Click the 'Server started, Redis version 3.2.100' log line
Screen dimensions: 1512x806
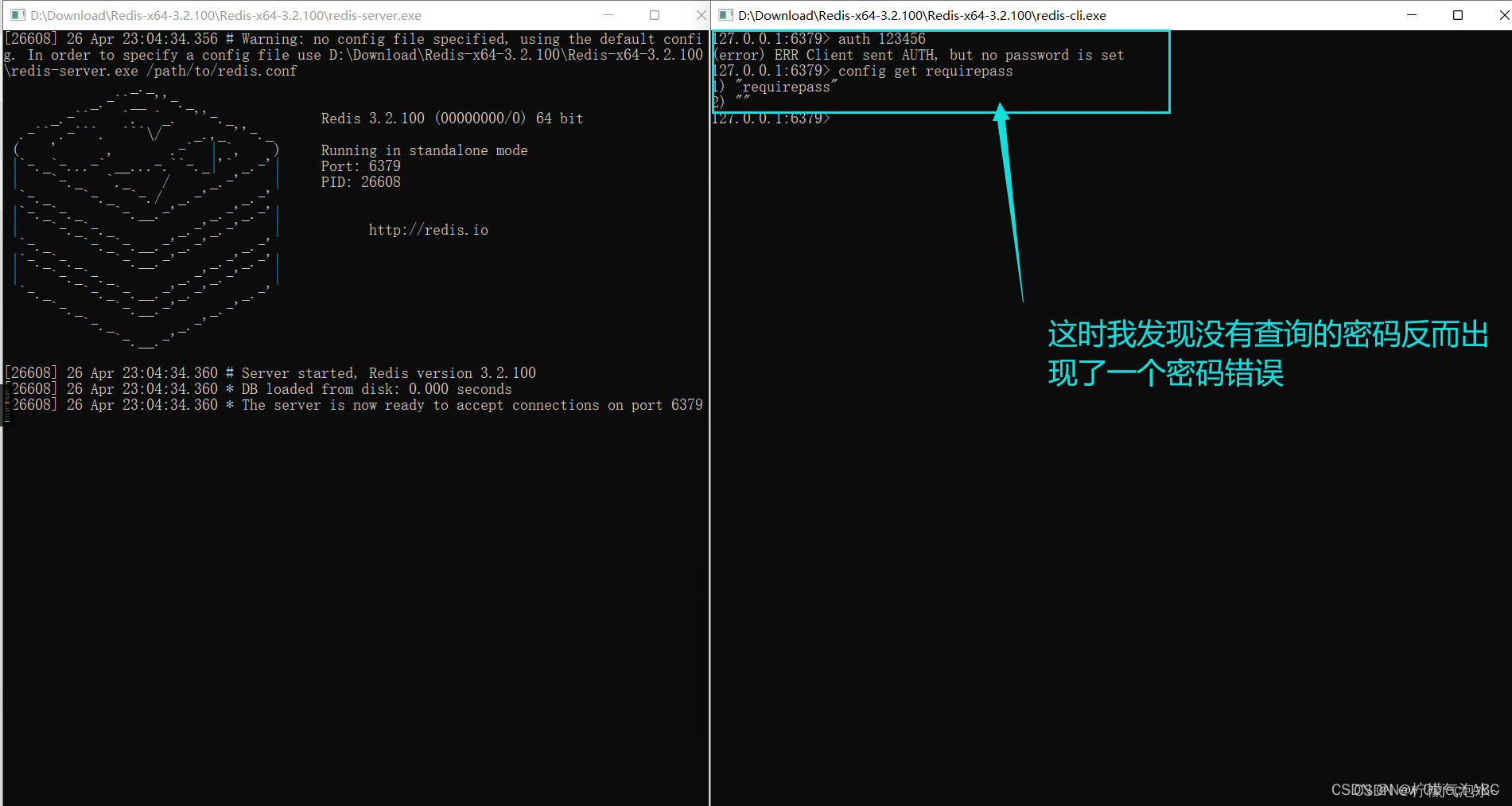[270, 373]
